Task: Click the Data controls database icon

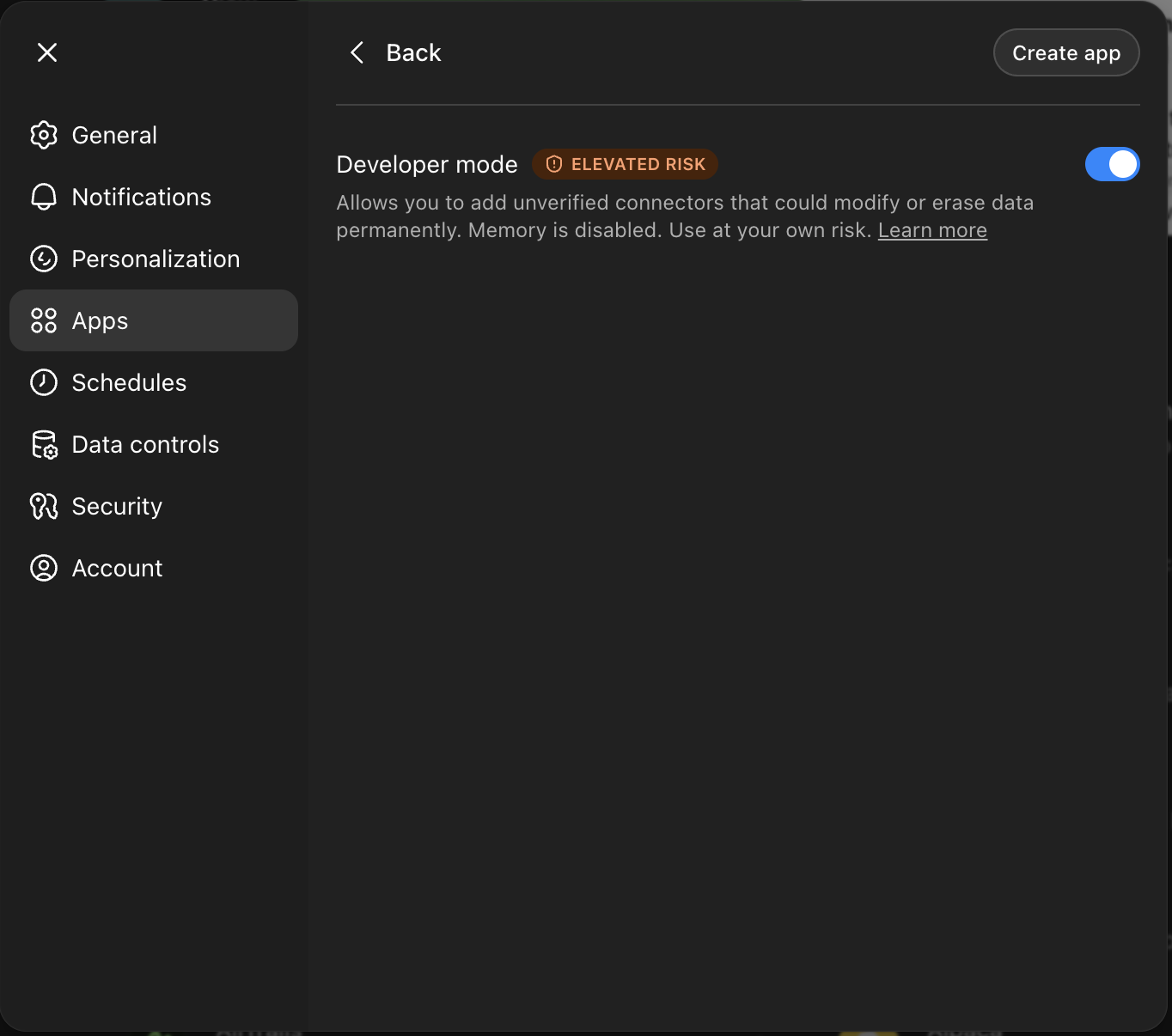Action: pyautogui.click(x=44, y=444)
